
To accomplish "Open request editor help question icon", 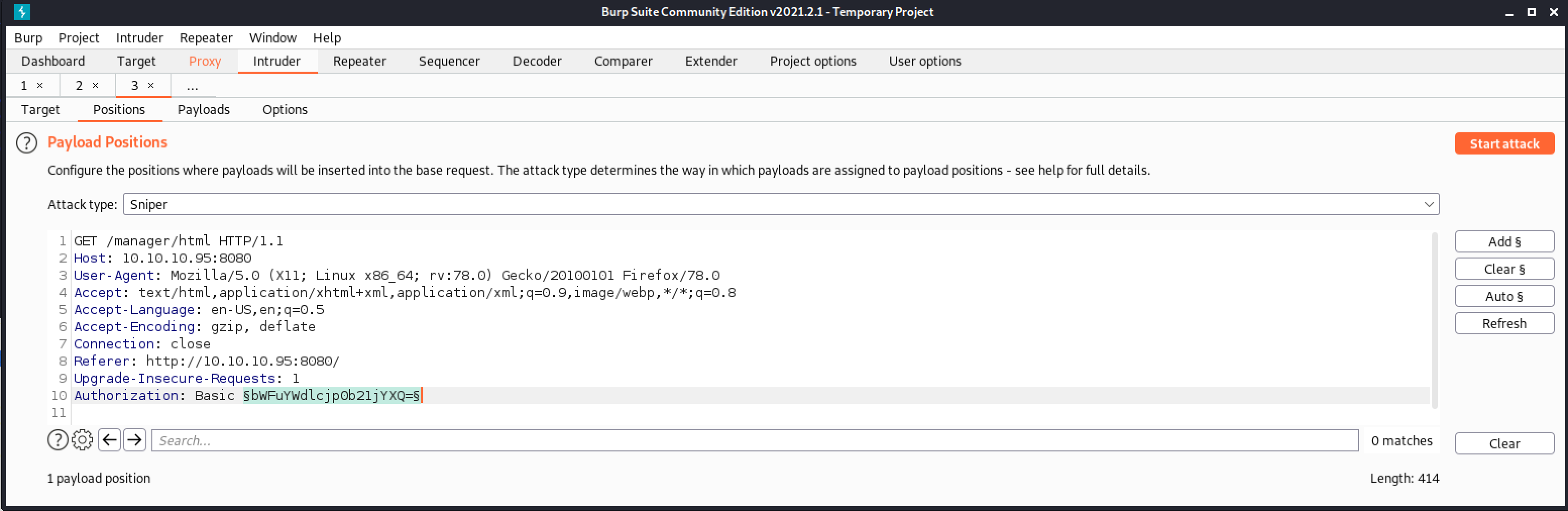I will click(x=57, y=440).
